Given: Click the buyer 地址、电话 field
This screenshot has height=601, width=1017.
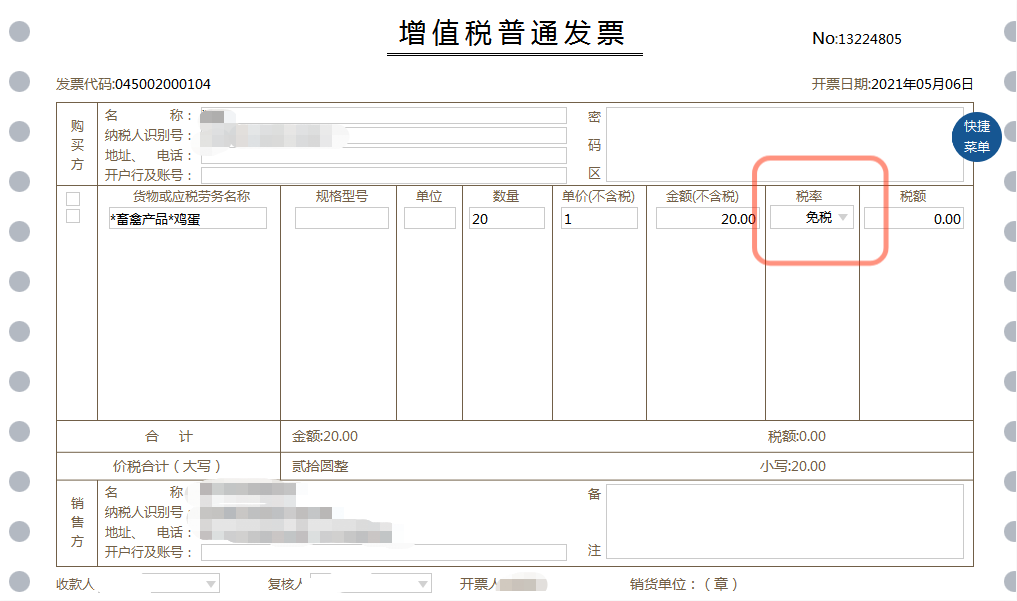Looking at the screenshot, I should tap(383, 156).
